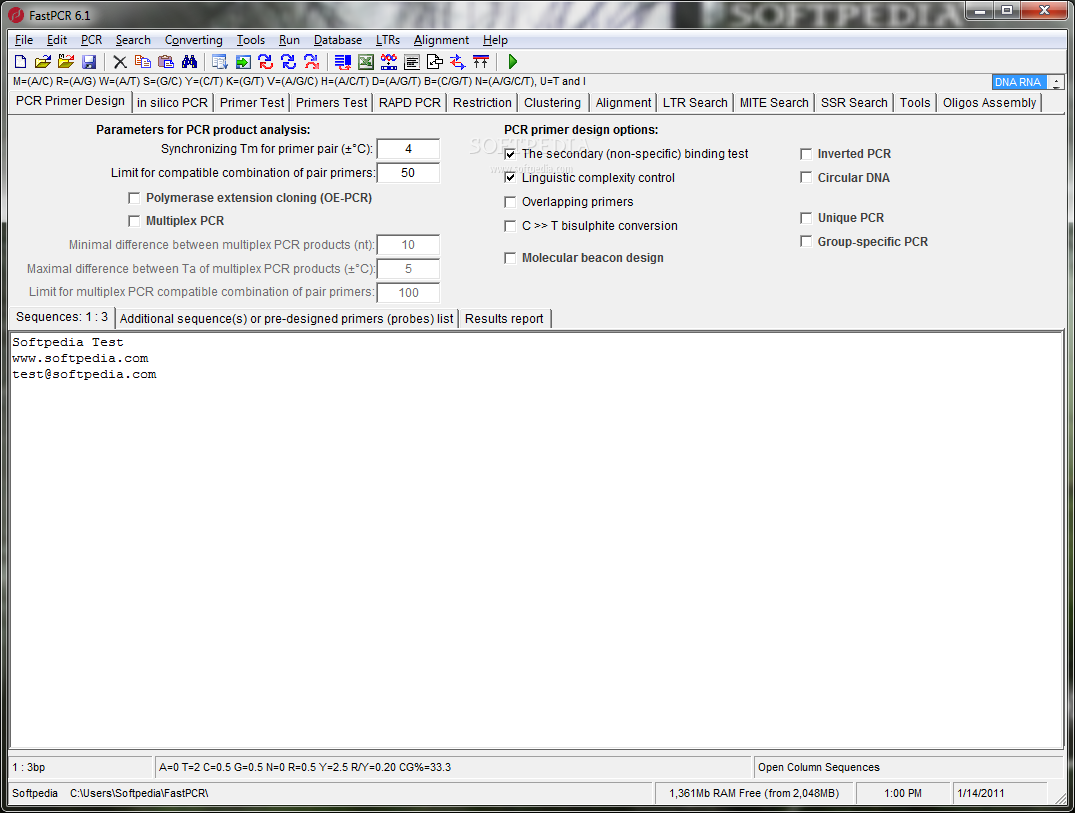This screenshot has width=1075, height=813.
Task: Click the first red-blue circular arrows icon
Action: pos(265,62)
